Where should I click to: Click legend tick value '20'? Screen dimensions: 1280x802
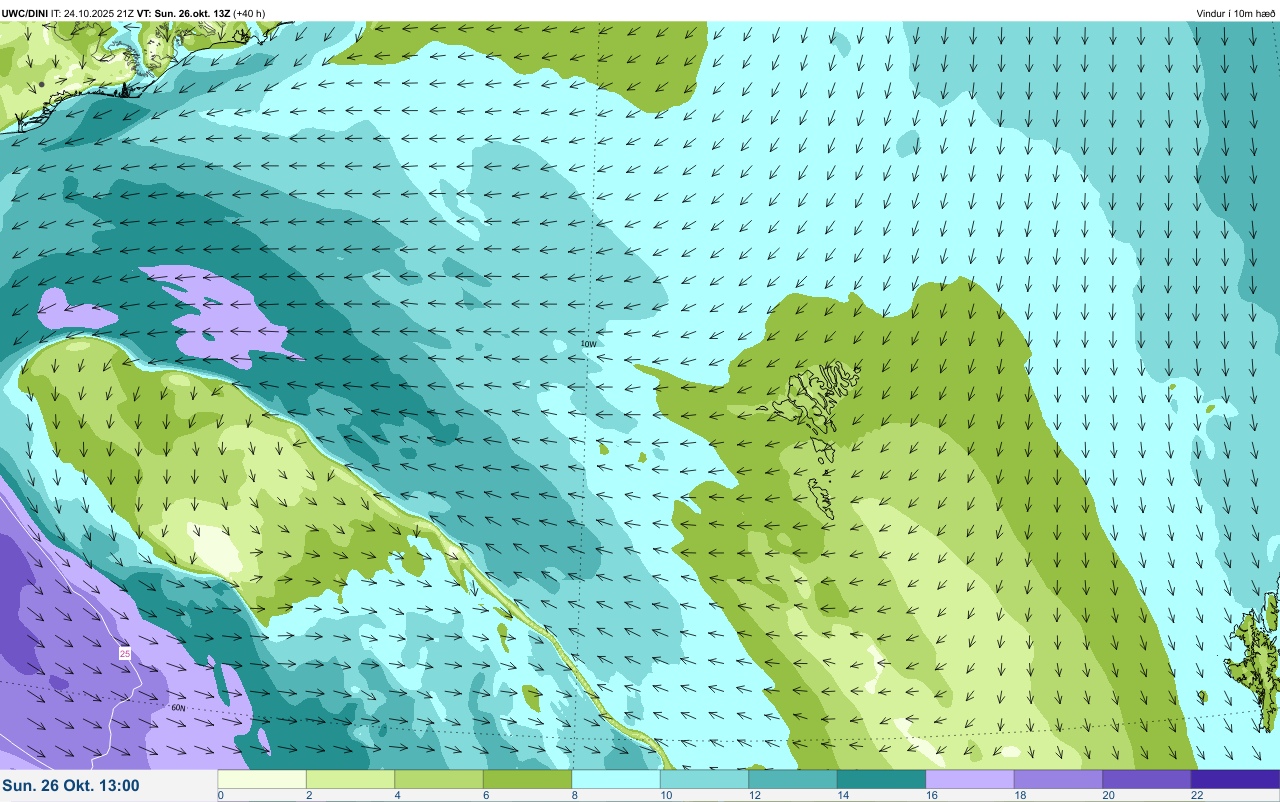click(x=1107, y=795)
